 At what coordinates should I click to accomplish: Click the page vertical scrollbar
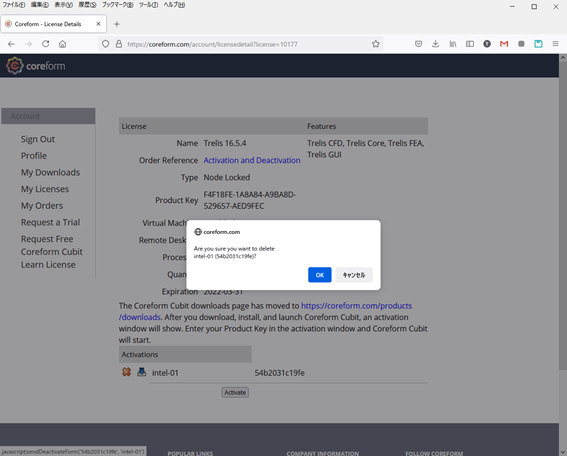click(x=563, y=216)
